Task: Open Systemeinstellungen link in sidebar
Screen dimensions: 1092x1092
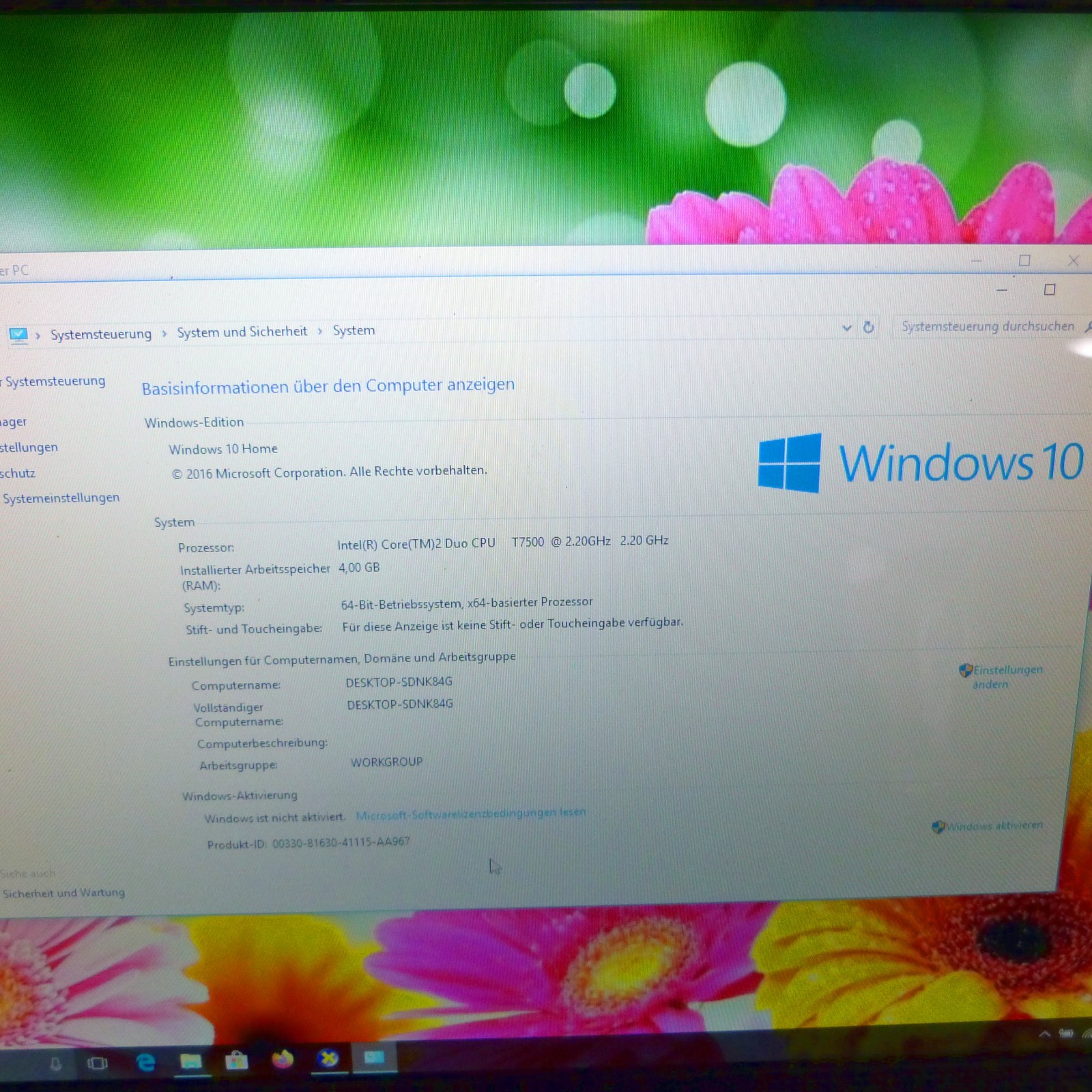Action: tap(61, 498)
